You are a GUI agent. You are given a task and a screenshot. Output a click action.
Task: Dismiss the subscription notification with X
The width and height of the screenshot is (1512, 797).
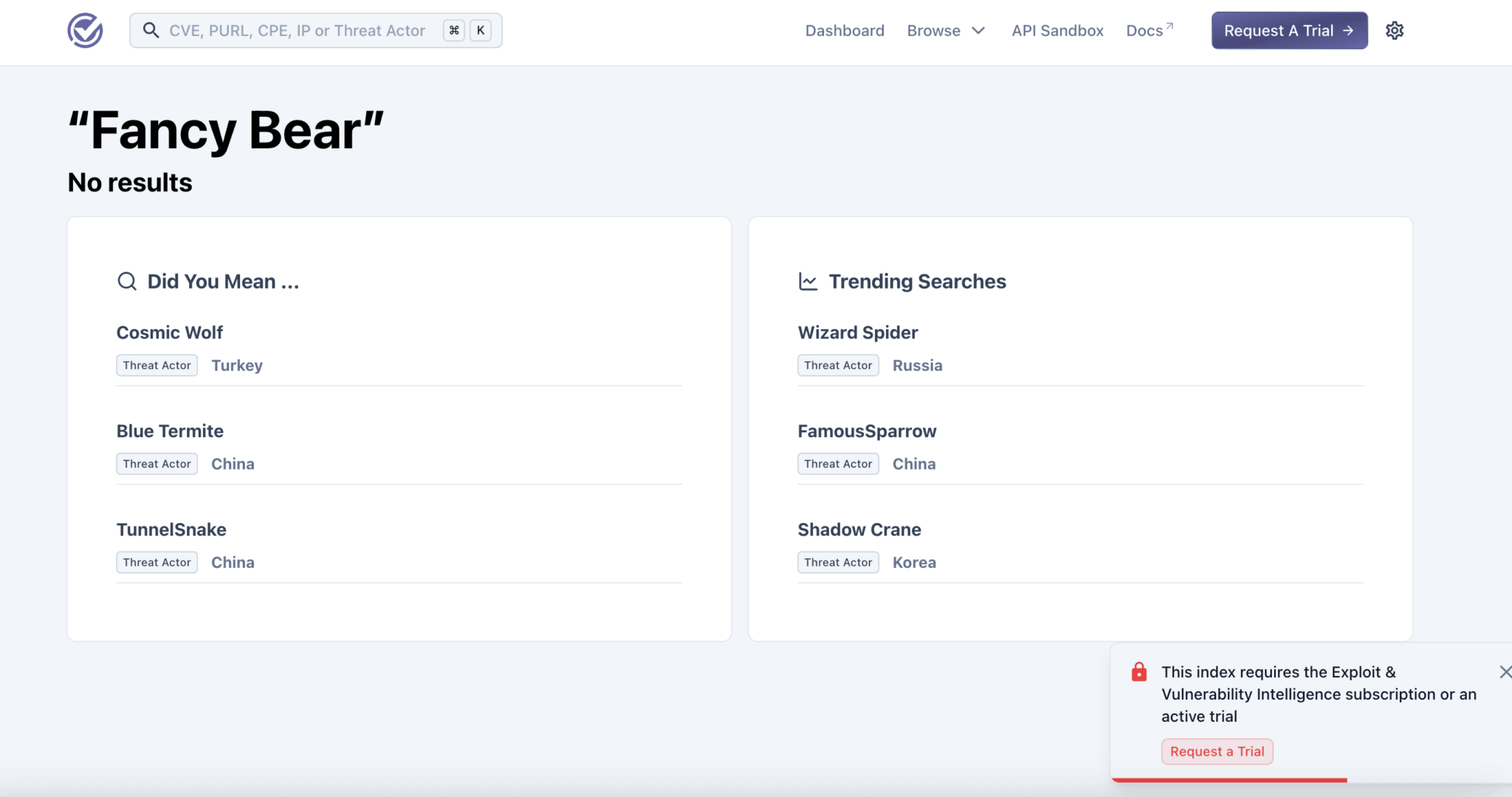(1505, 671)
